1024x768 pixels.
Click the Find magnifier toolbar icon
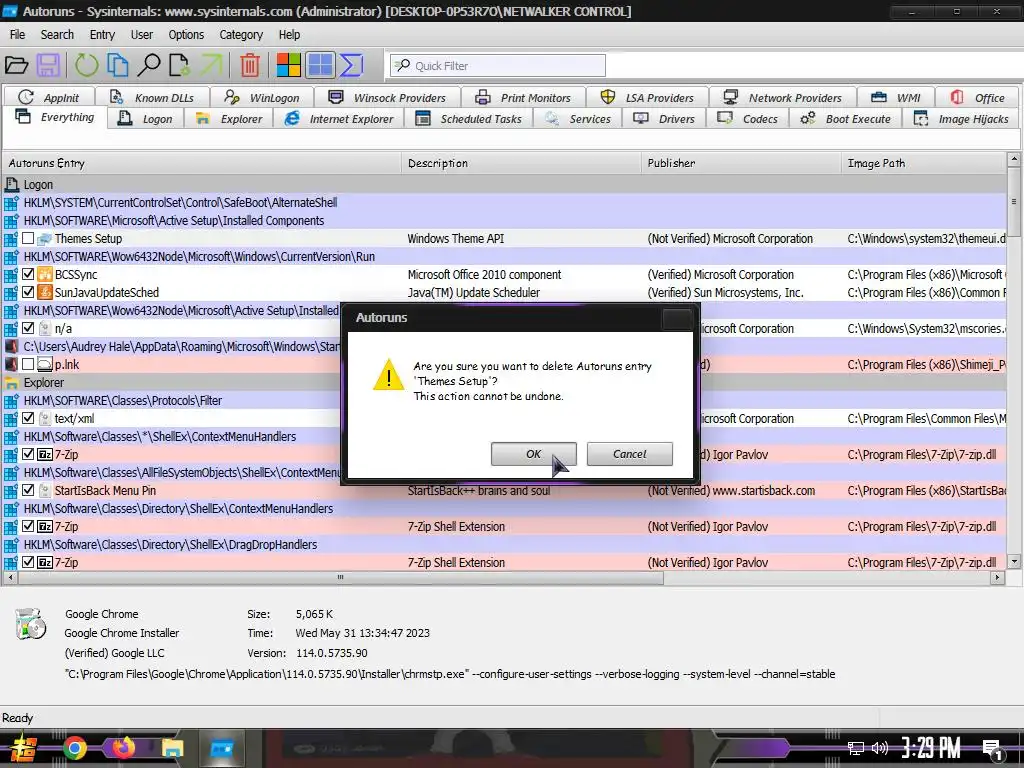[x=149, y=65]
